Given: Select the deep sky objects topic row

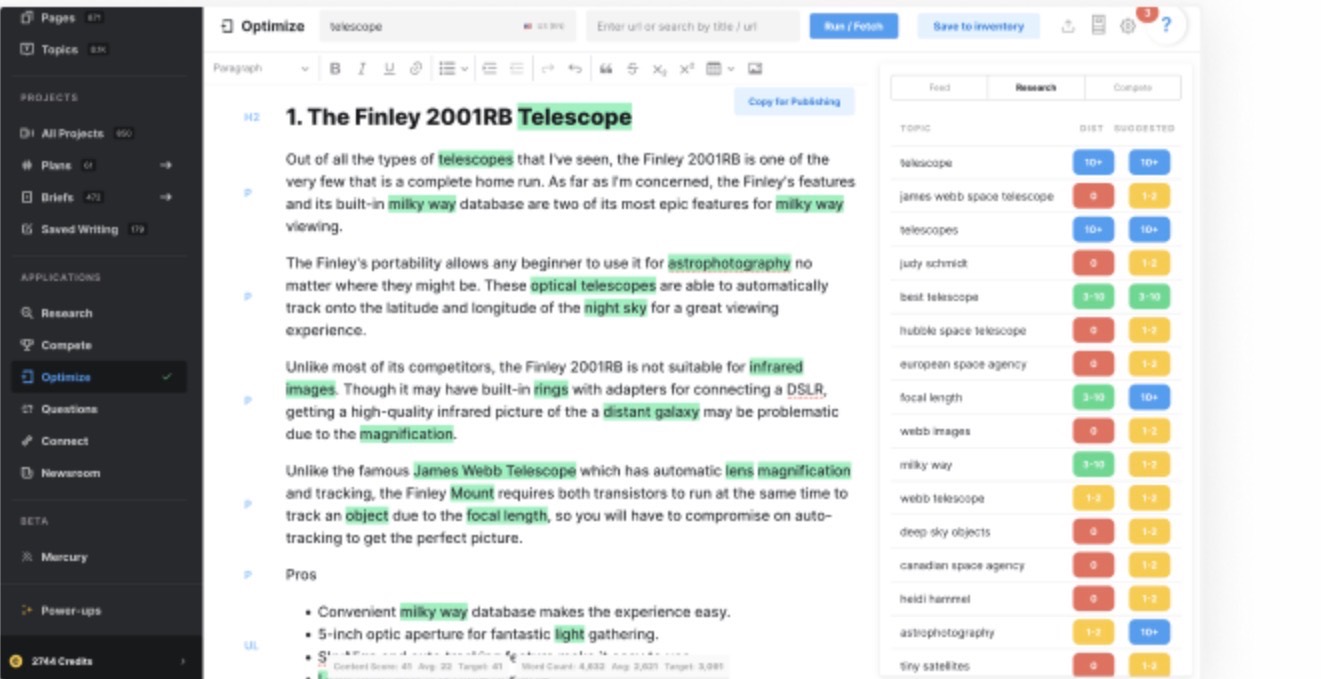Looking at the screenshot, I should coord(1035,532).
